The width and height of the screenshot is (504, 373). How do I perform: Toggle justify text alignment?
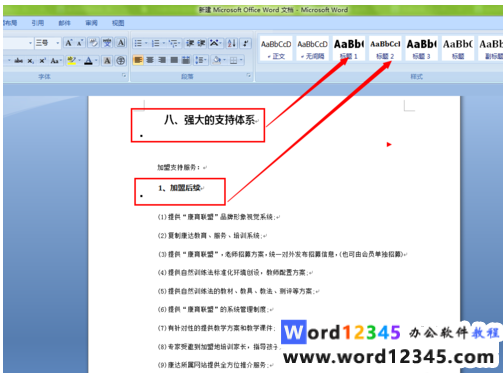tap(174, 60)
